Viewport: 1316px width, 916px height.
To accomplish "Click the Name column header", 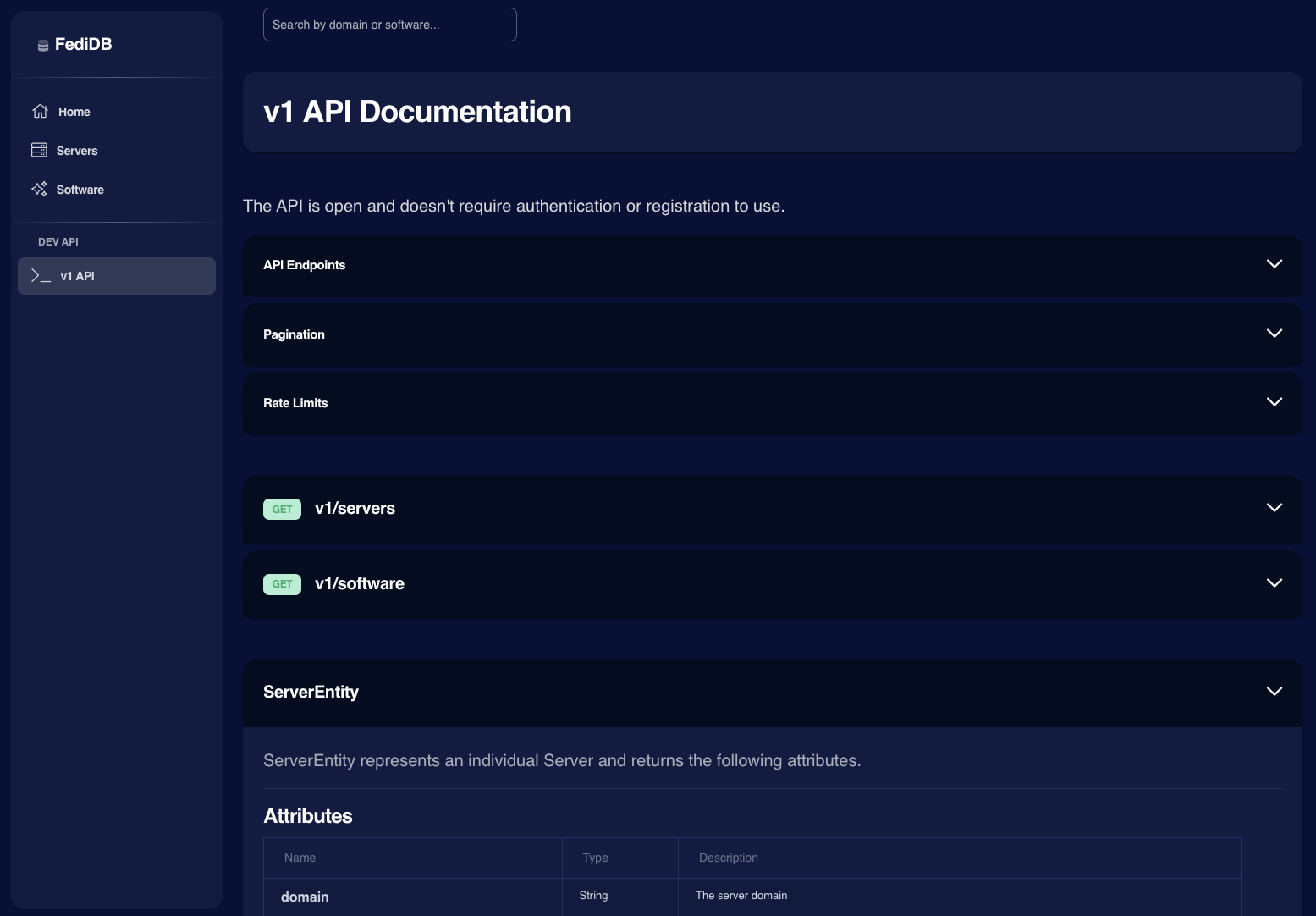I will (x=300, y=858).
